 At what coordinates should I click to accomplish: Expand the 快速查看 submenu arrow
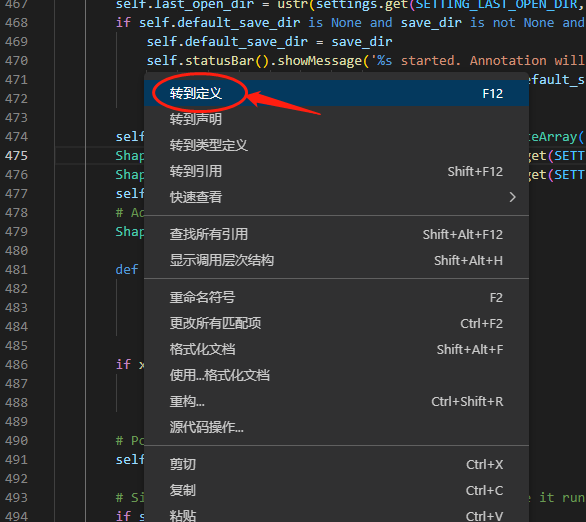coord(512,197)
